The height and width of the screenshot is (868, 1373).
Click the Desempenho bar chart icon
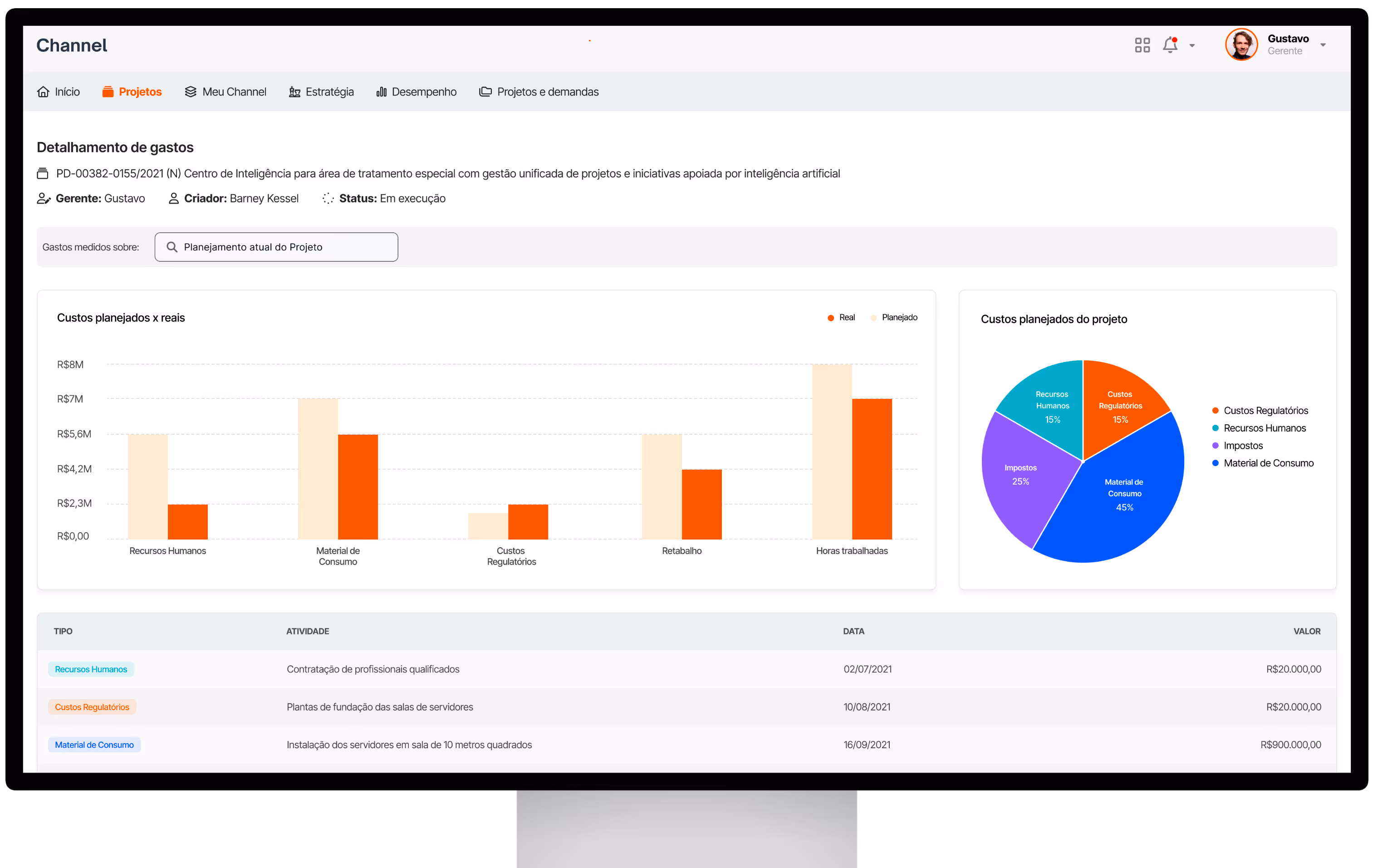pos(382,92)
